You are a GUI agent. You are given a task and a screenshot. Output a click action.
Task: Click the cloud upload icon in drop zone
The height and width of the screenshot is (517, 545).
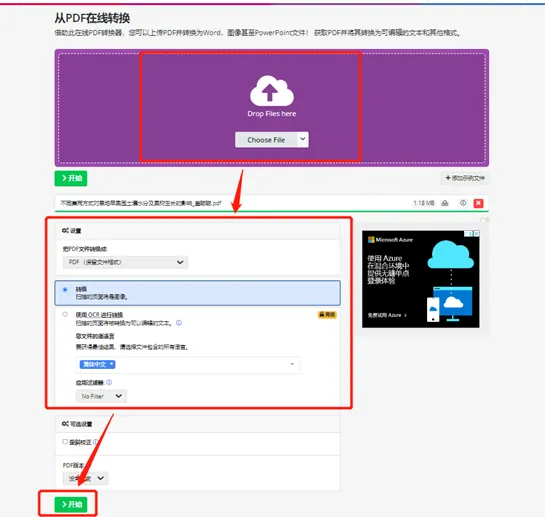[x=272, y=91]
